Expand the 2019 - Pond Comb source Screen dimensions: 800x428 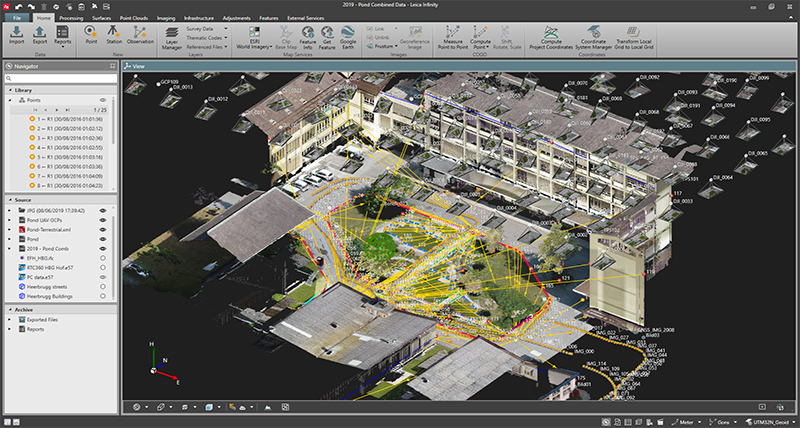[x=10, y=249]
